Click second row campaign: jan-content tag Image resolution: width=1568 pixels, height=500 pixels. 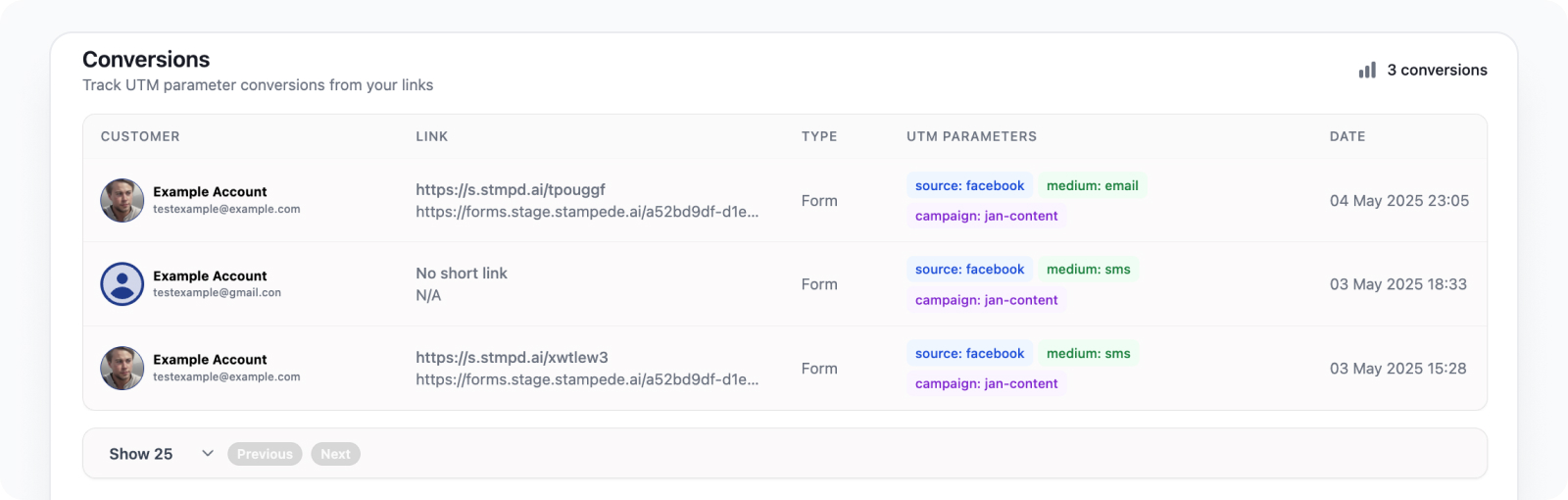click(986, 300)
